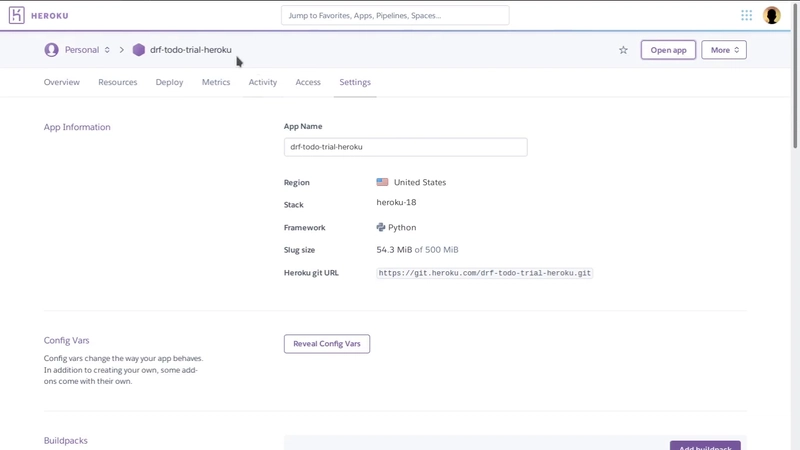Switch to the Metrics tab
The image size is (800, 450).
pos(216,82)
